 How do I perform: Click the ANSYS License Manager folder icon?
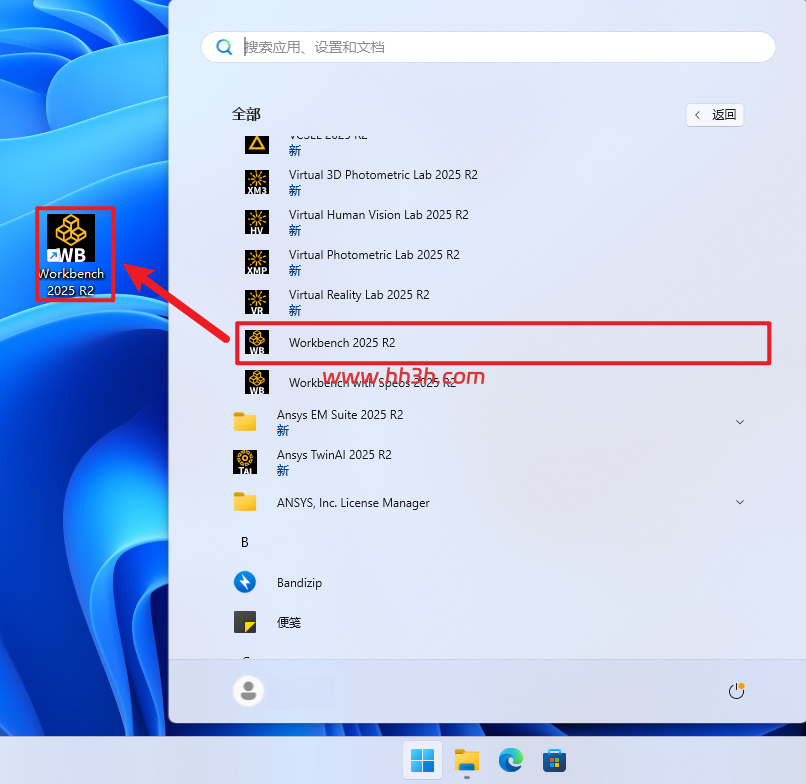click(x=245, y=502)
